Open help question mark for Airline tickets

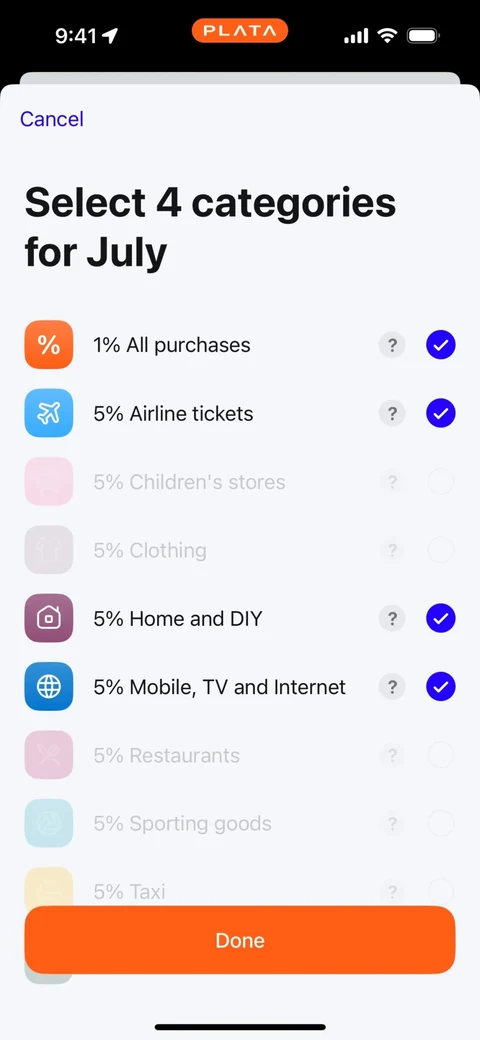(x=392, y=413)
